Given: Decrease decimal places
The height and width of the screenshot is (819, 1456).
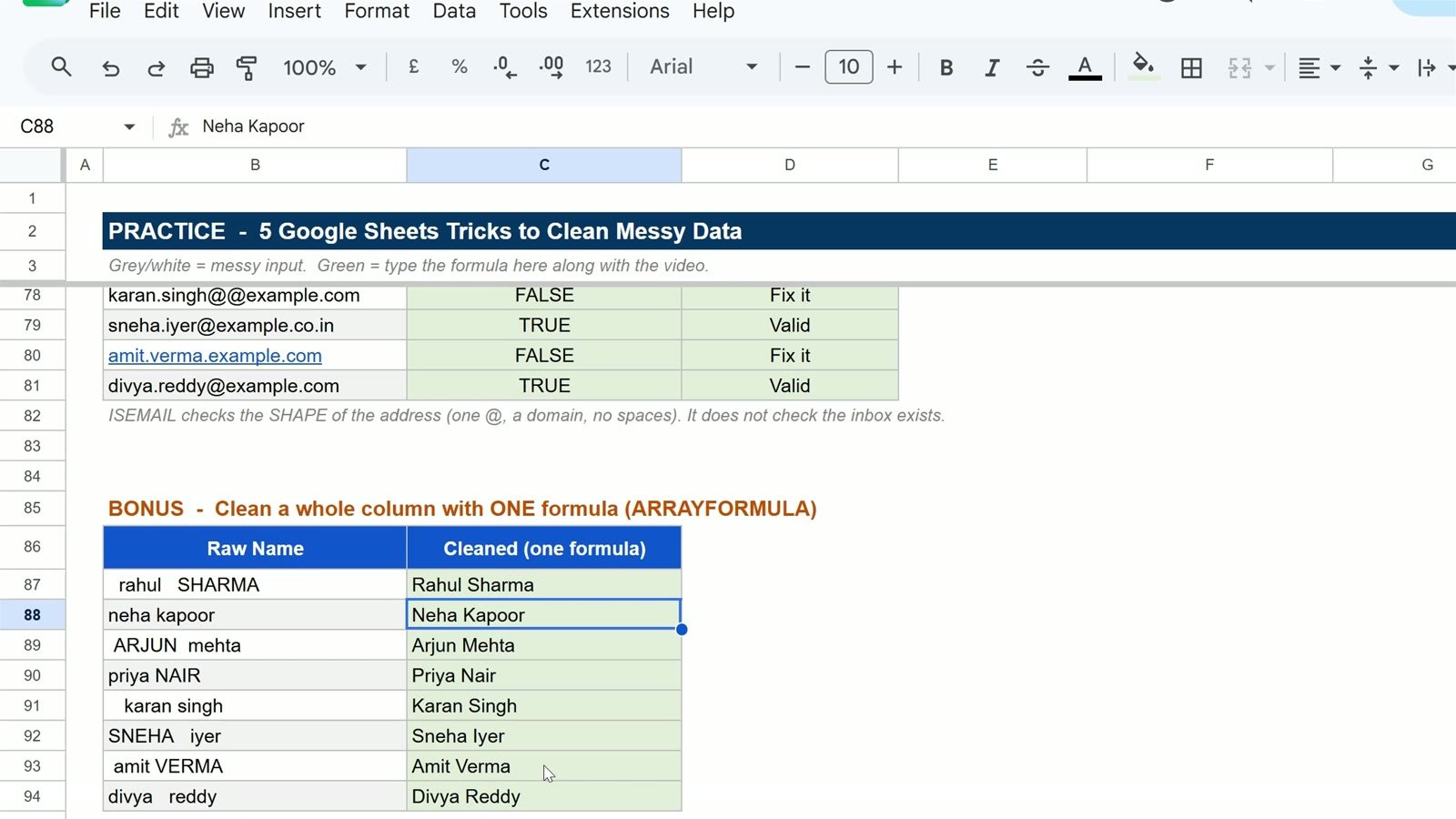Looking at the screenshot, I should [x=505, y=66].
